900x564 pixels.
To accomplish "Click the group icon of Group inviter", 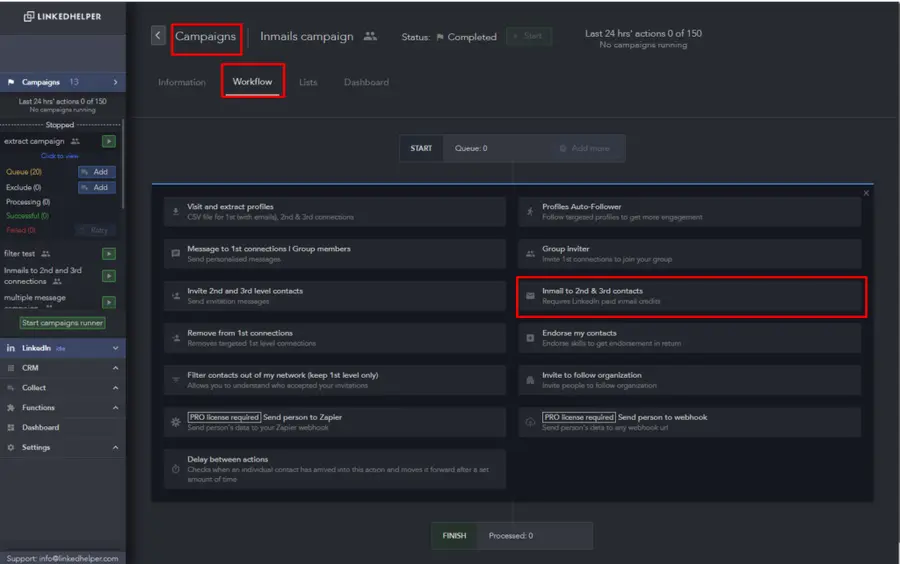I will (530, 254).
